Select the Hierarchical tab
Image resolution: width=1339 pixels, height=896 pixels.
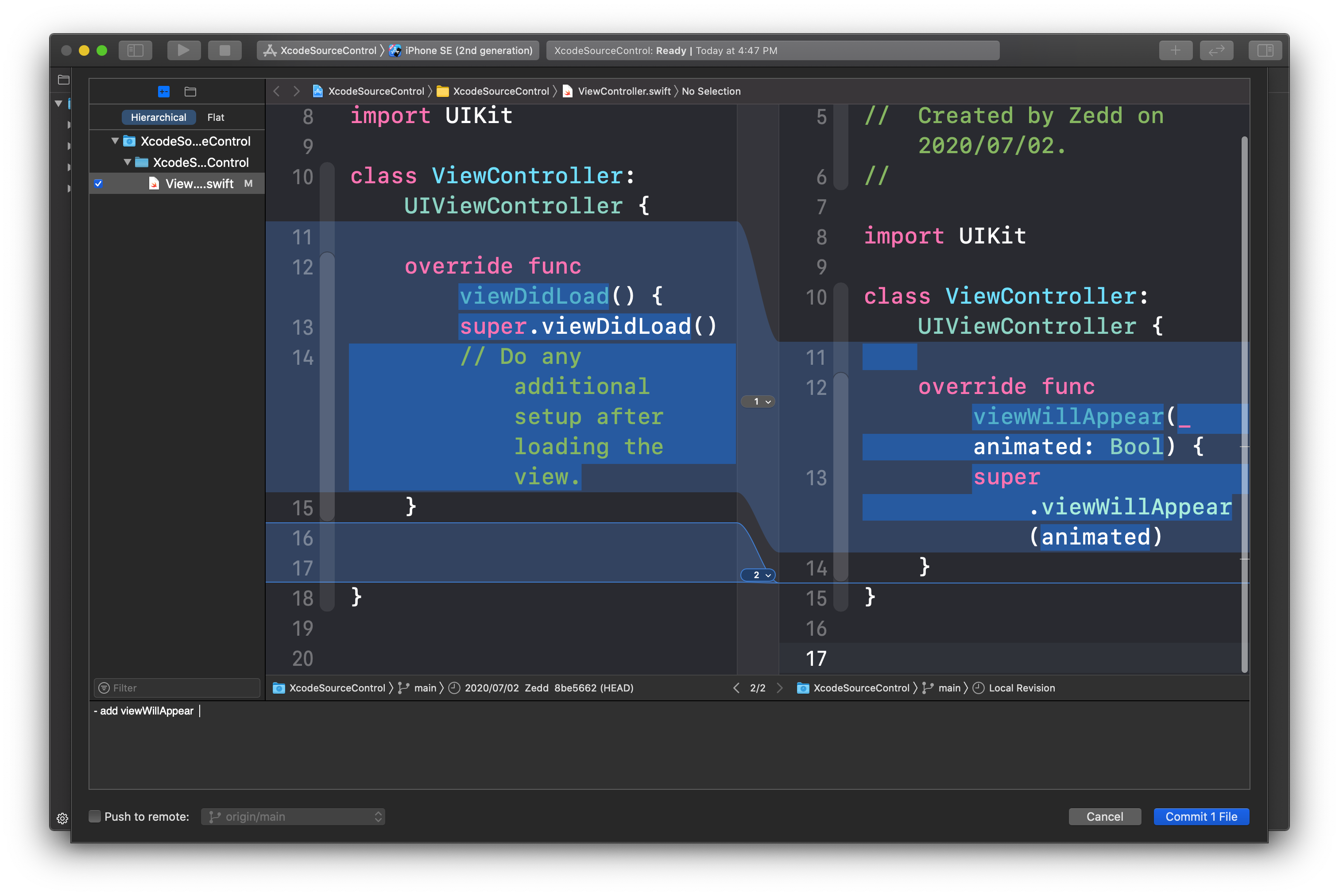[159, 117]
